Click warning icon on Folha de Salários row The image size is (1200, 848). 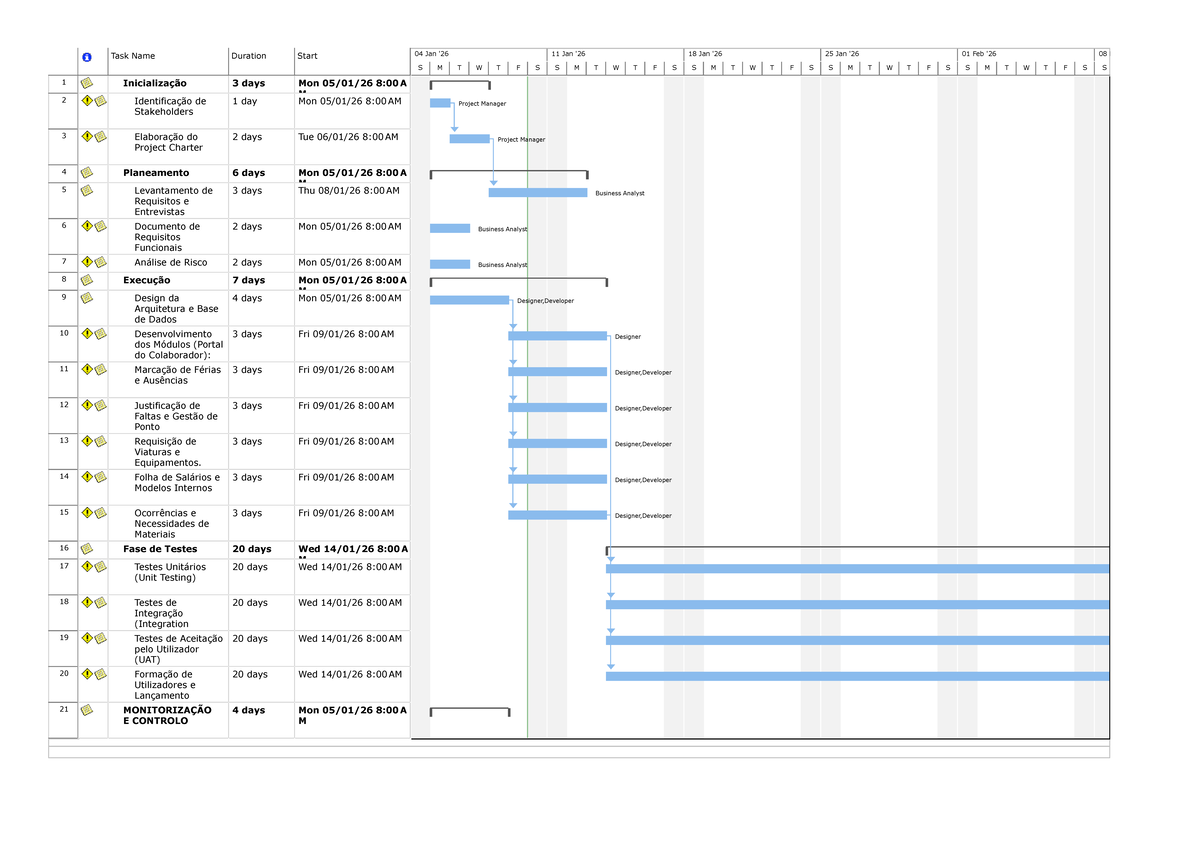[87, 477]
